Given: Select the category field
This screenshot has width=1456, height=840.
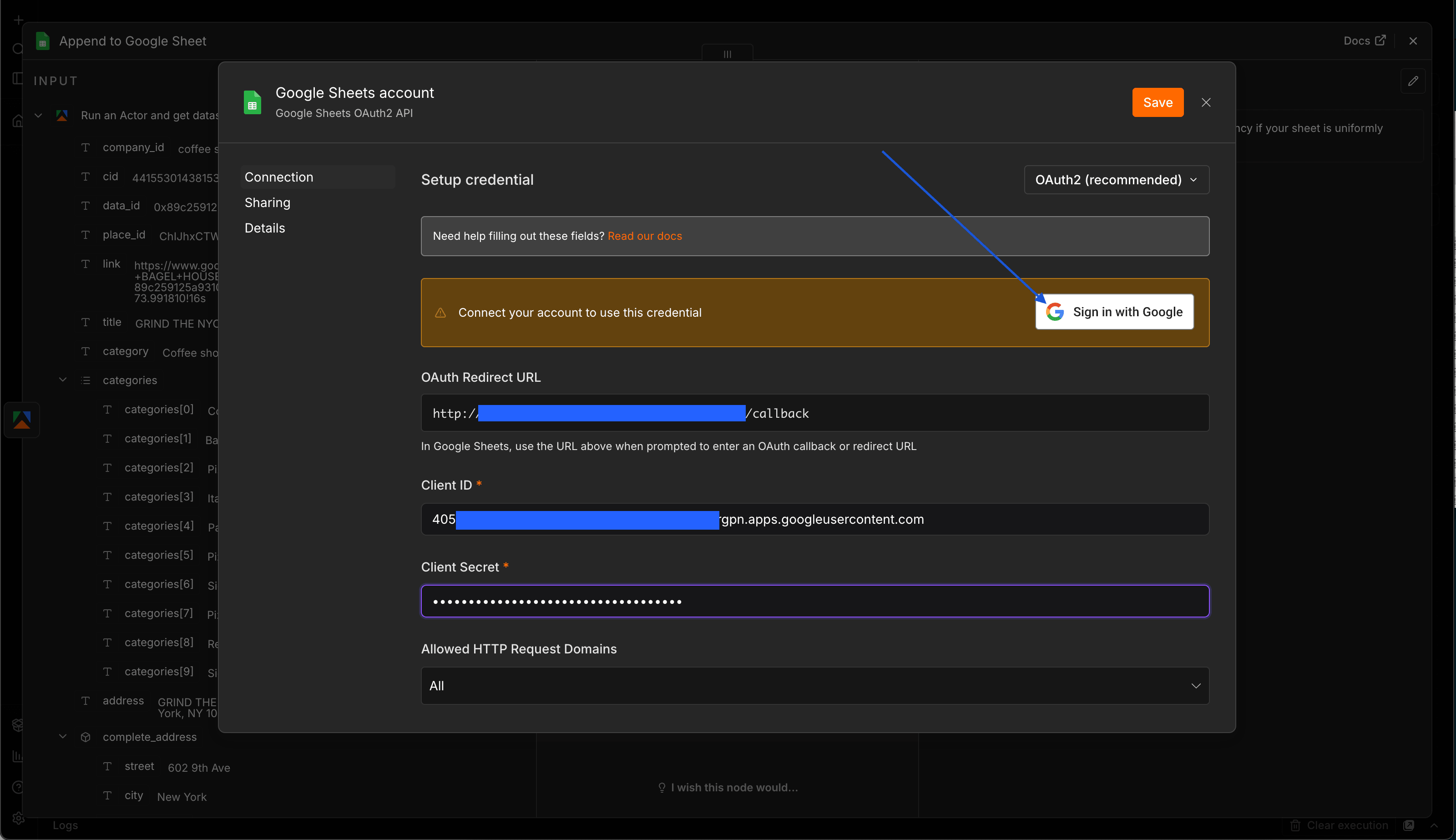Looking at the screenshot, I should 125,351.
